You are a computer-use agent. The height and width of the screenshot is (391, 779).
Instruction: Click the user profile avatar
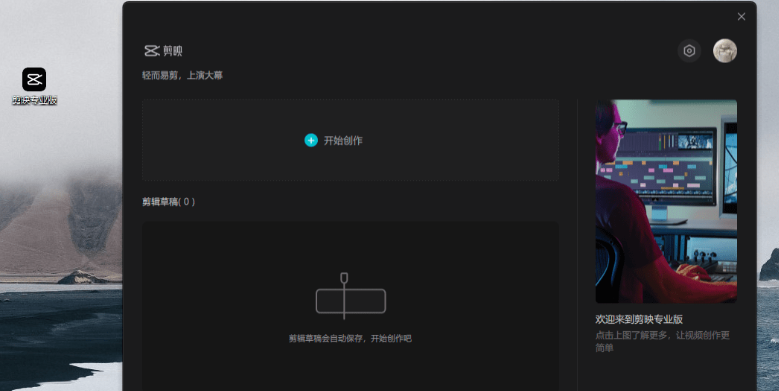[x=725, y=51]
